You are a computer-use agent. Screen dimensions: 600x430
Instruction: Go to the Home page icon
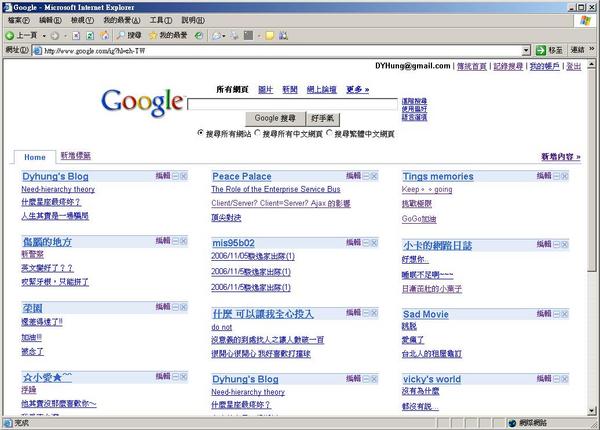104,36
